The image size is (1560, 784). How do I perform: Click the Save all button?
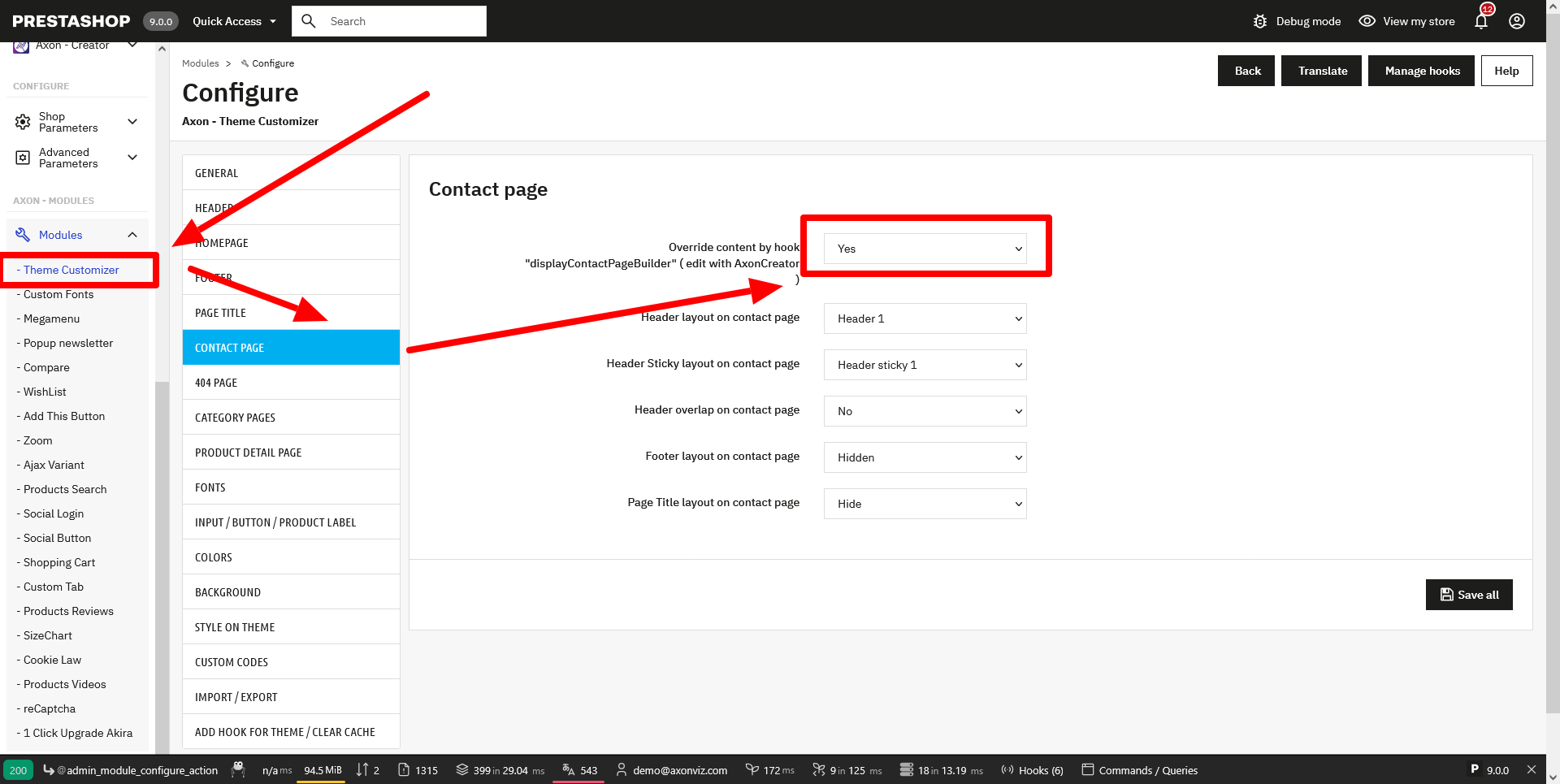pyautogui.click(x=1469, y=595)
